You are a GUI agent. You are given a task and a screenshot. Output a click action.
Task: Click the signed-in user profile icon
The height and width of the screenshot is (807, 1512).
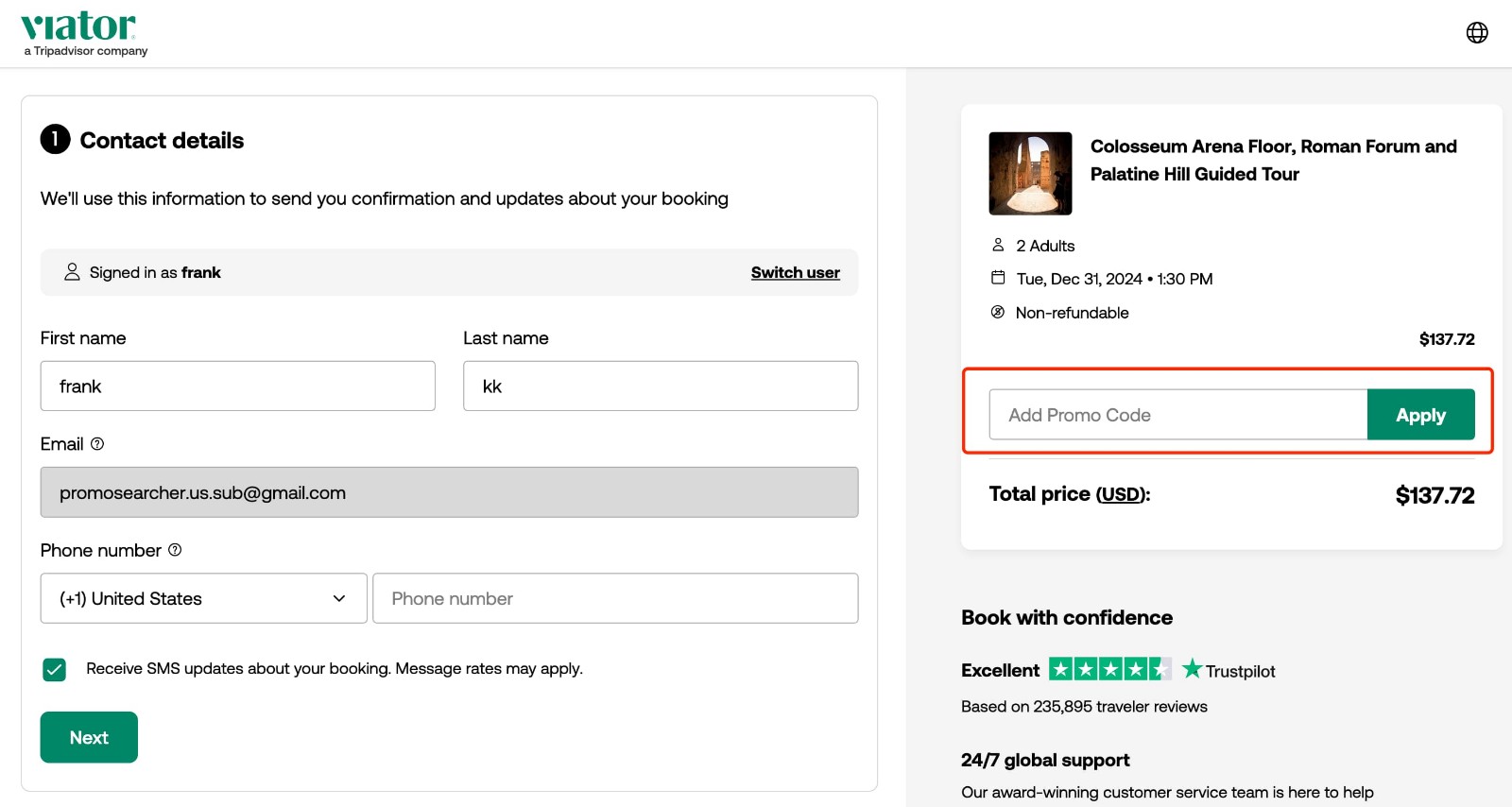point(72,272)
